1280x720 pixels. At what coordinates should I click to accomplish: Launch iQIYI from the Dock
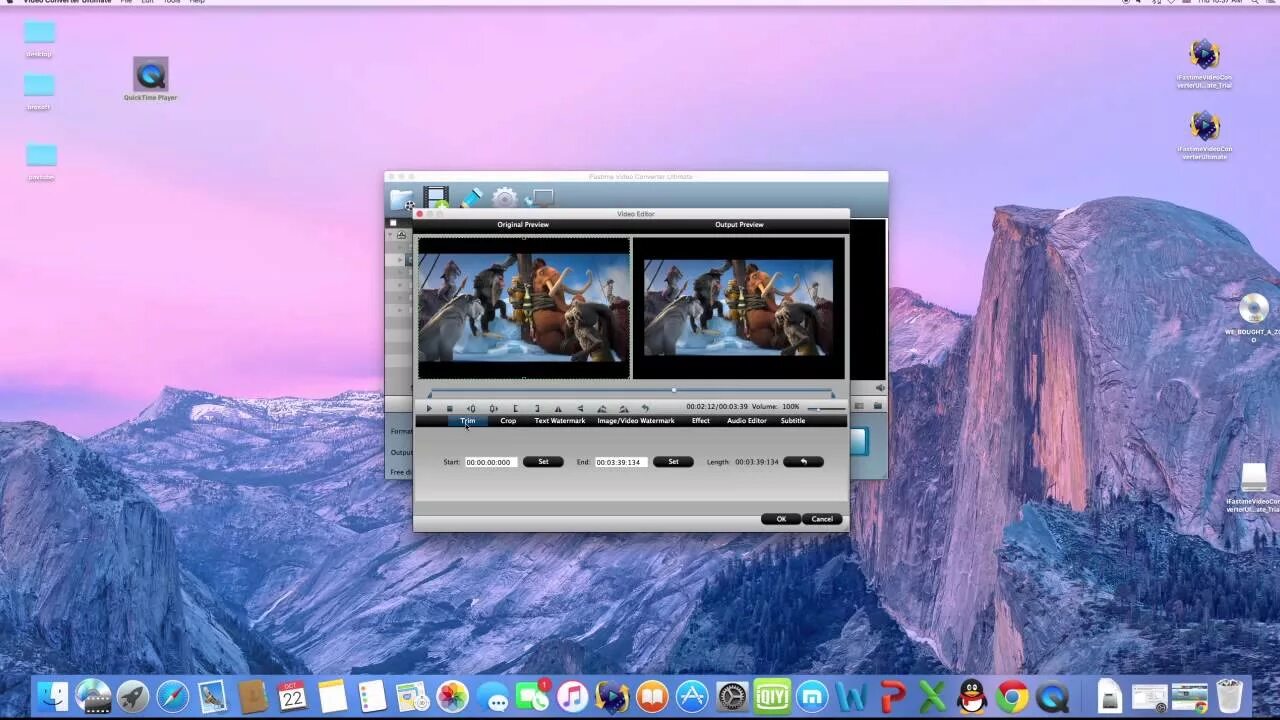[772, 696]
